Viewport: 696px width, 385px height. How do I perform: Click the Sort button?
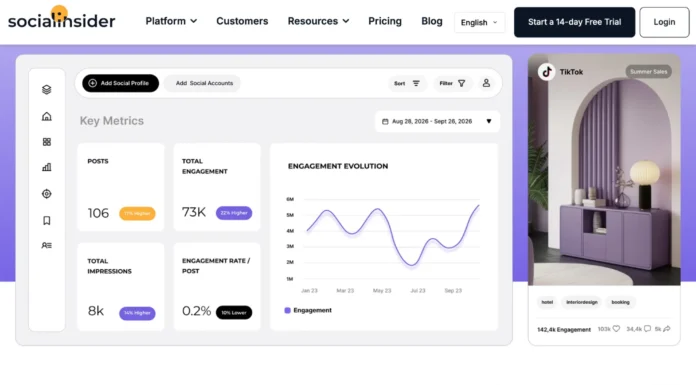(x=407, y=83)
